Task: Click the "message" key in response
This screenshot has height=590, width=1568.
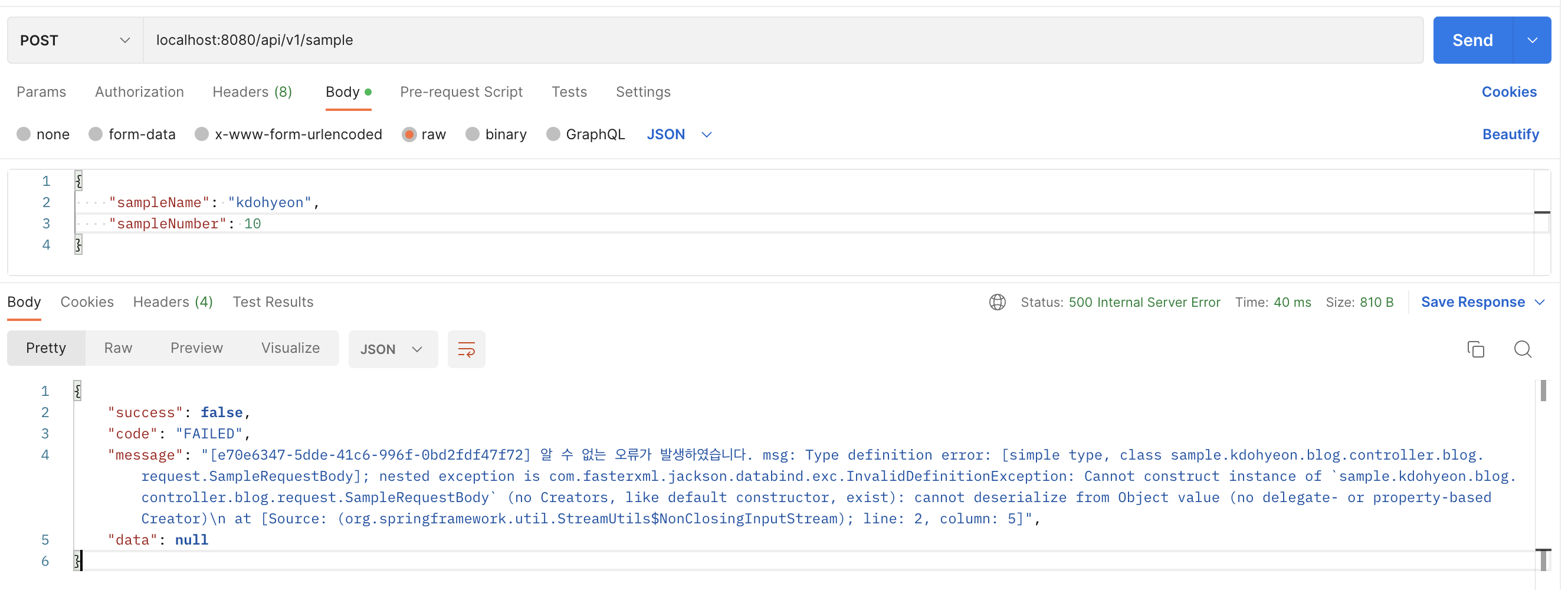Action: 146,455
